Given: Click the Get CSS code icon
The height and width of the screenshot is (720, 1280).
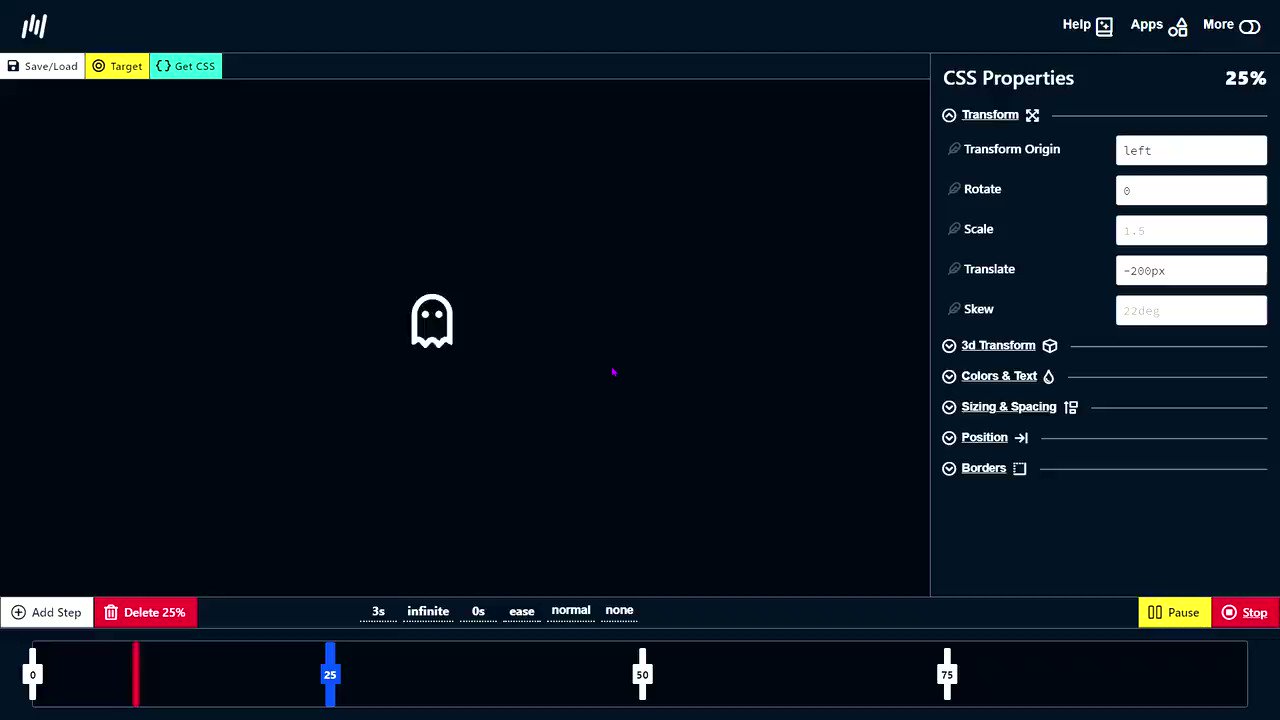Looking at the screenshot, I should 164,66.
